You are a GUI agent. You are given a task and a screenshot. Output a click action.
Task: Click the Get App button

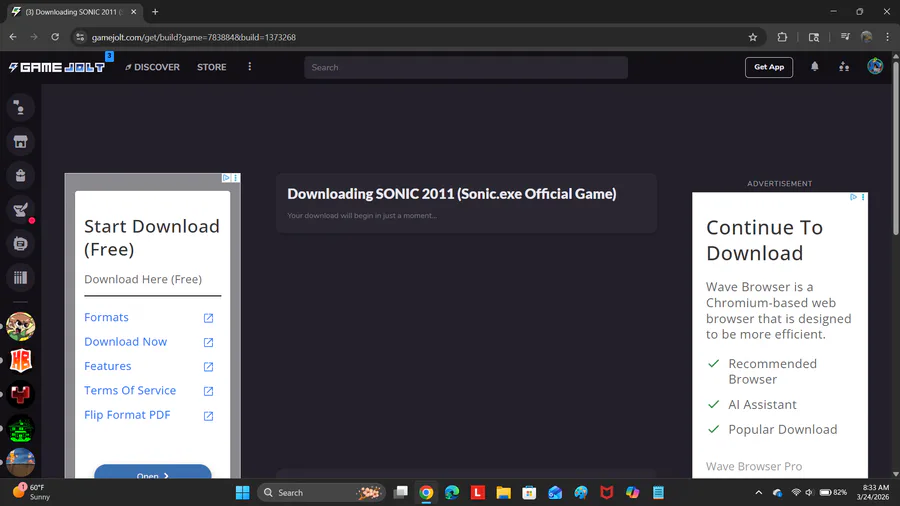point(769,67)
